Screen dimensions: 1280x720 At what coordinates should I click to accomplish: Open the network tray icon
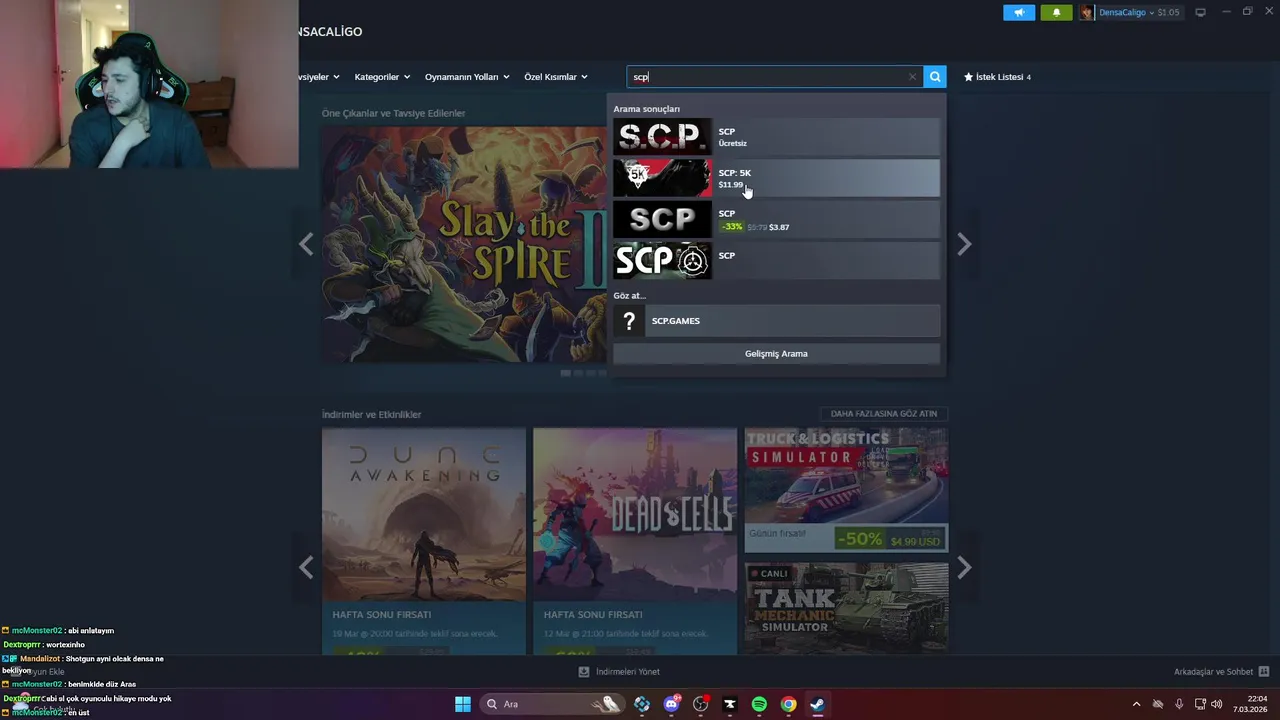1200,704
